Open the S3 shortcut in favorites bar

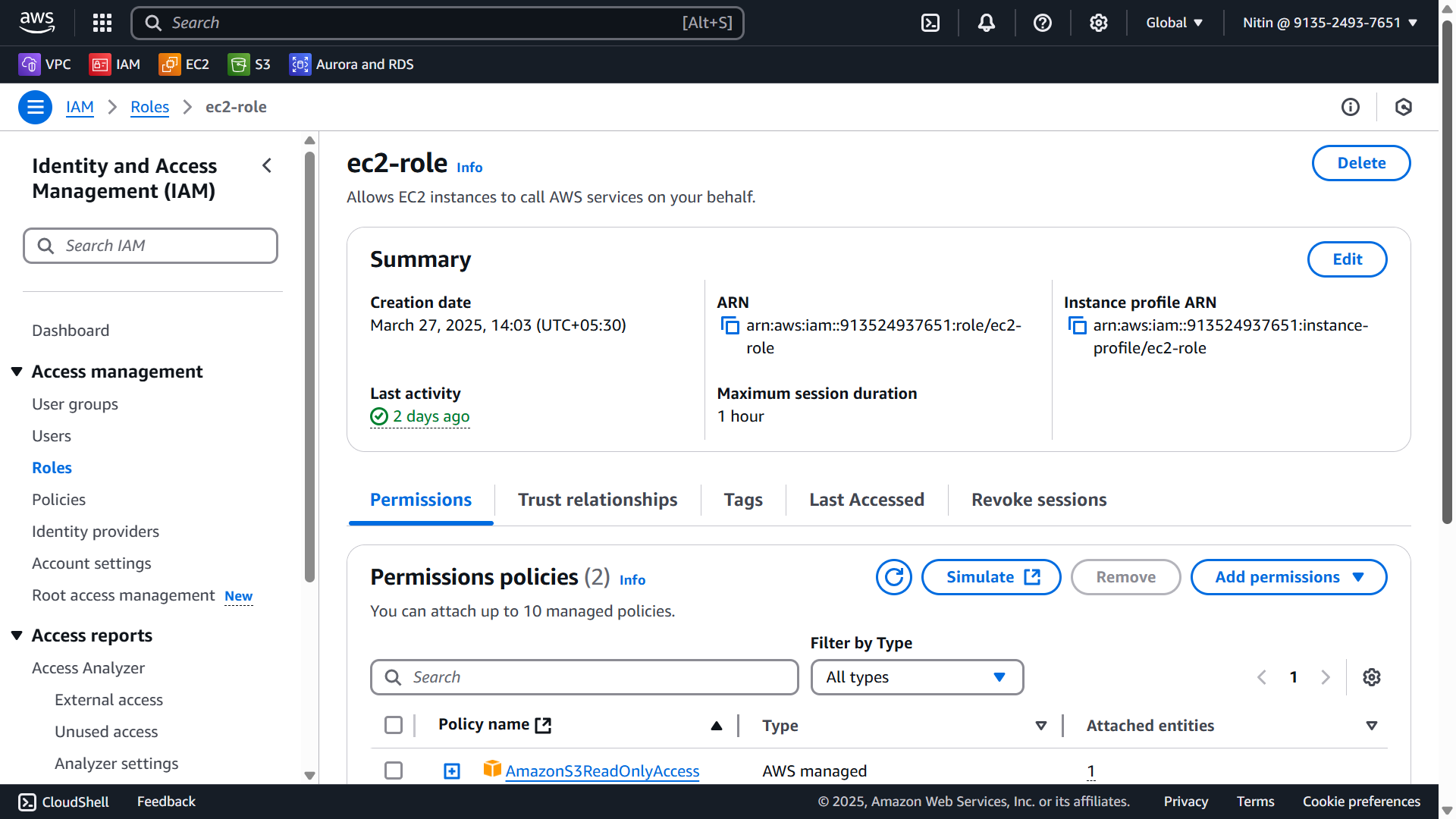249,64
